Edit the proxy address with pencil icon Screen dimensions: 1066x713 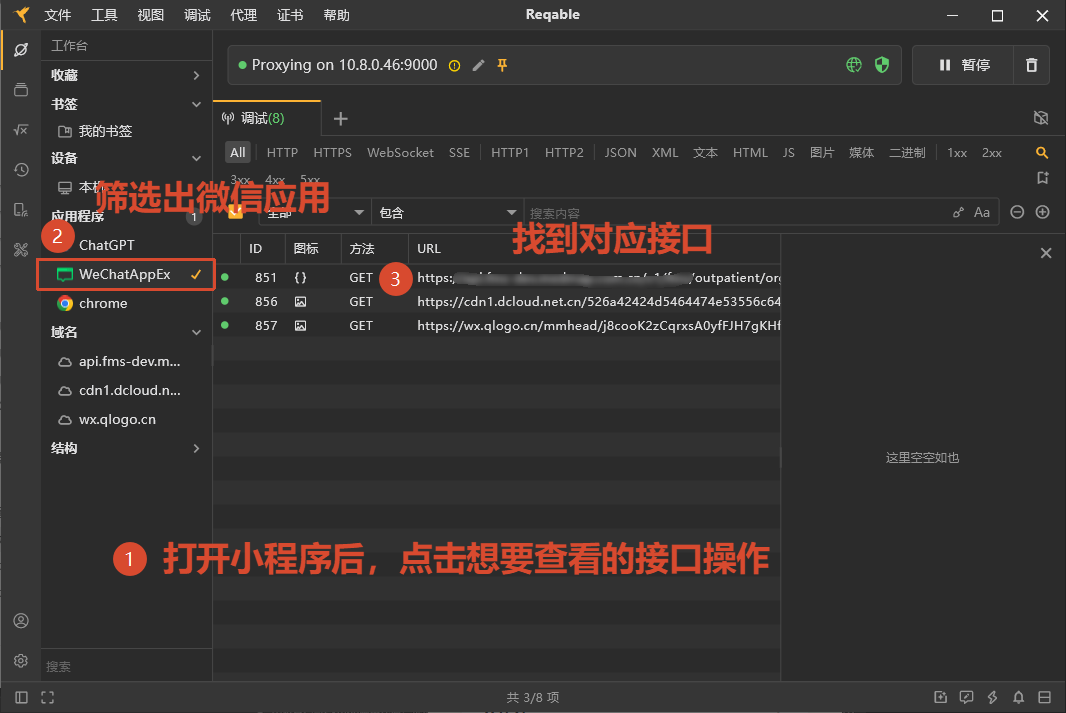pyautogui.click(x=479, y=65)
